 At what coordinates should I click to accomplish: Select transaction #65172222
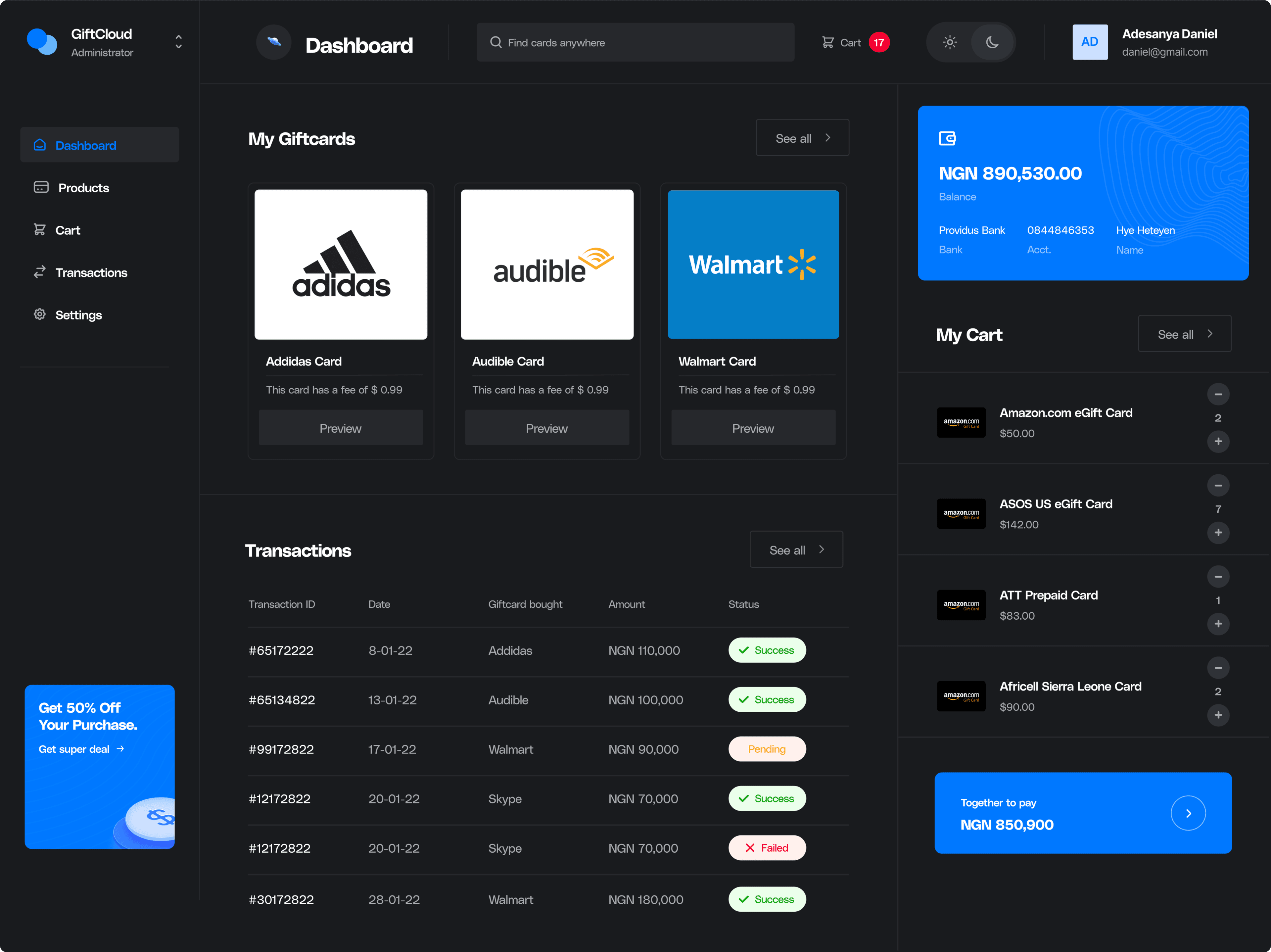(281, 650)
